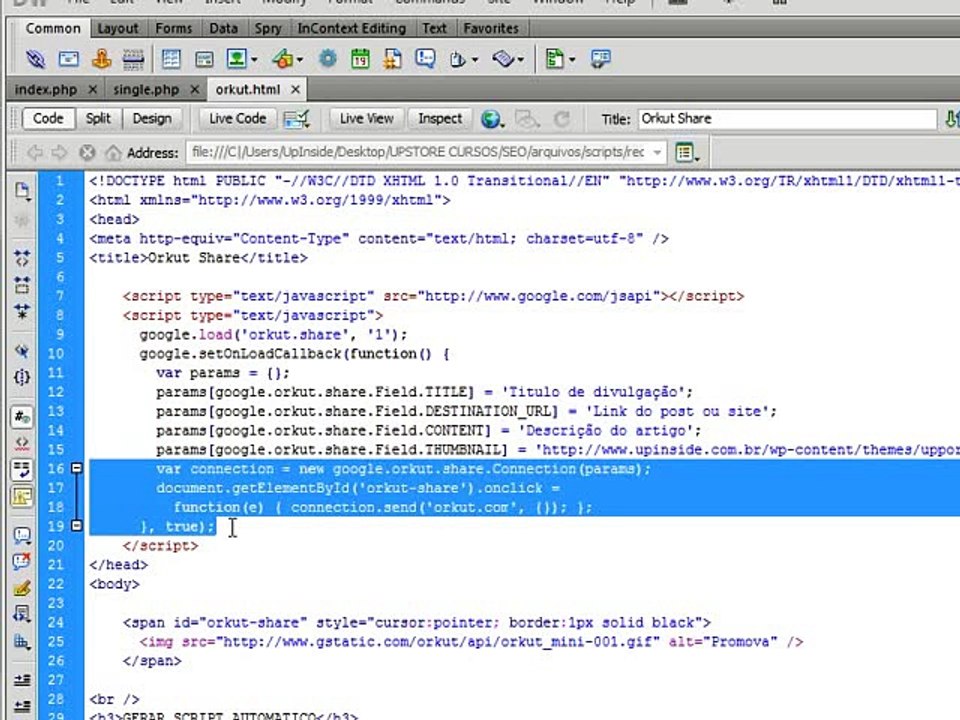960x720 pixels.
Task: Collapse Full Tag in coding toolbar
Action: 22,258
